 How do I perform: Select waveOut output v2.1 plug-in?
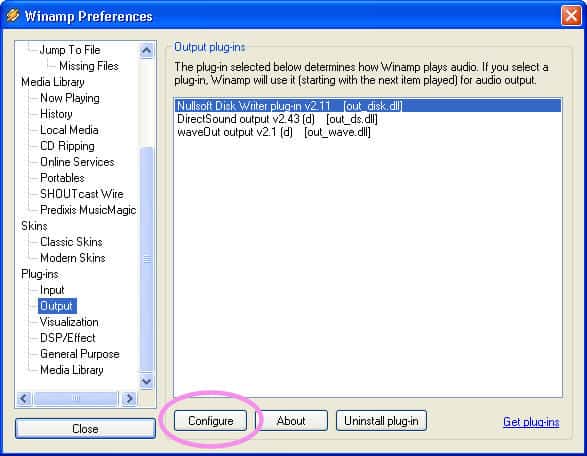pyautogui.click(x=274, y=132)
